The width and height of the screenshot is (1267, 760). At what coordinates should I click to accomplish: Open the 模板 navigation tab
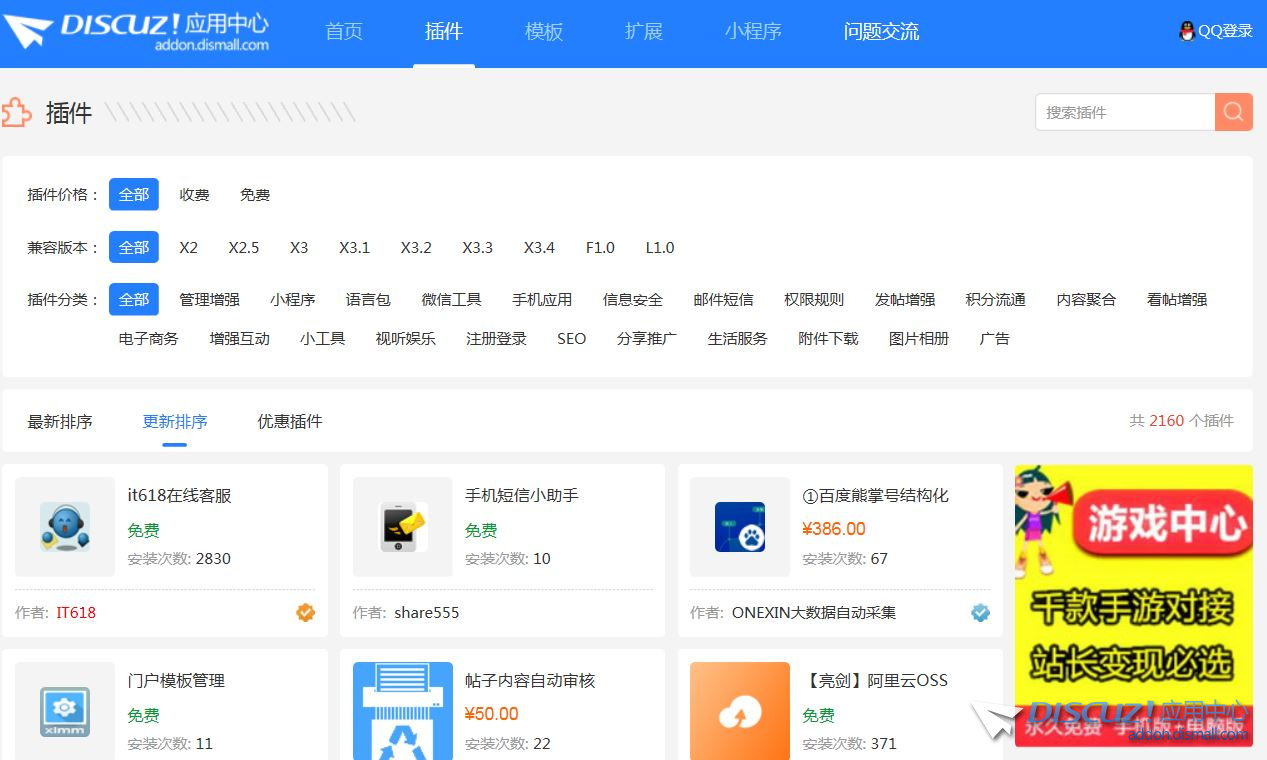point(544,31)
